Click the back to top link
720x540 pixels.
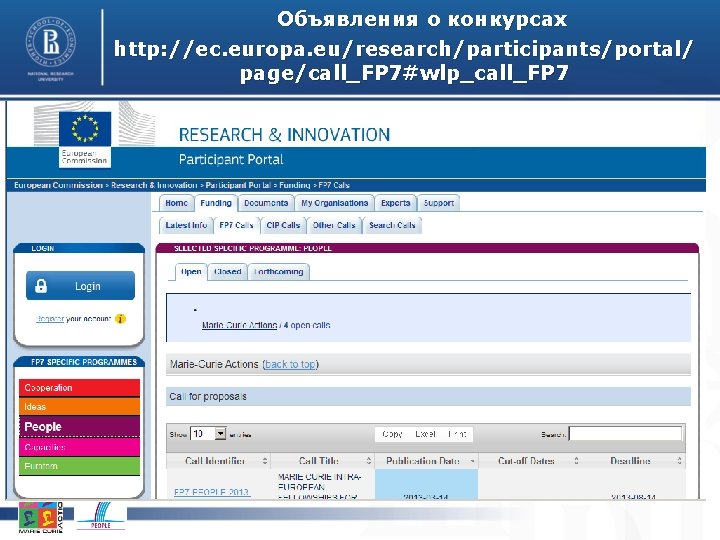(x=290, y=364)
